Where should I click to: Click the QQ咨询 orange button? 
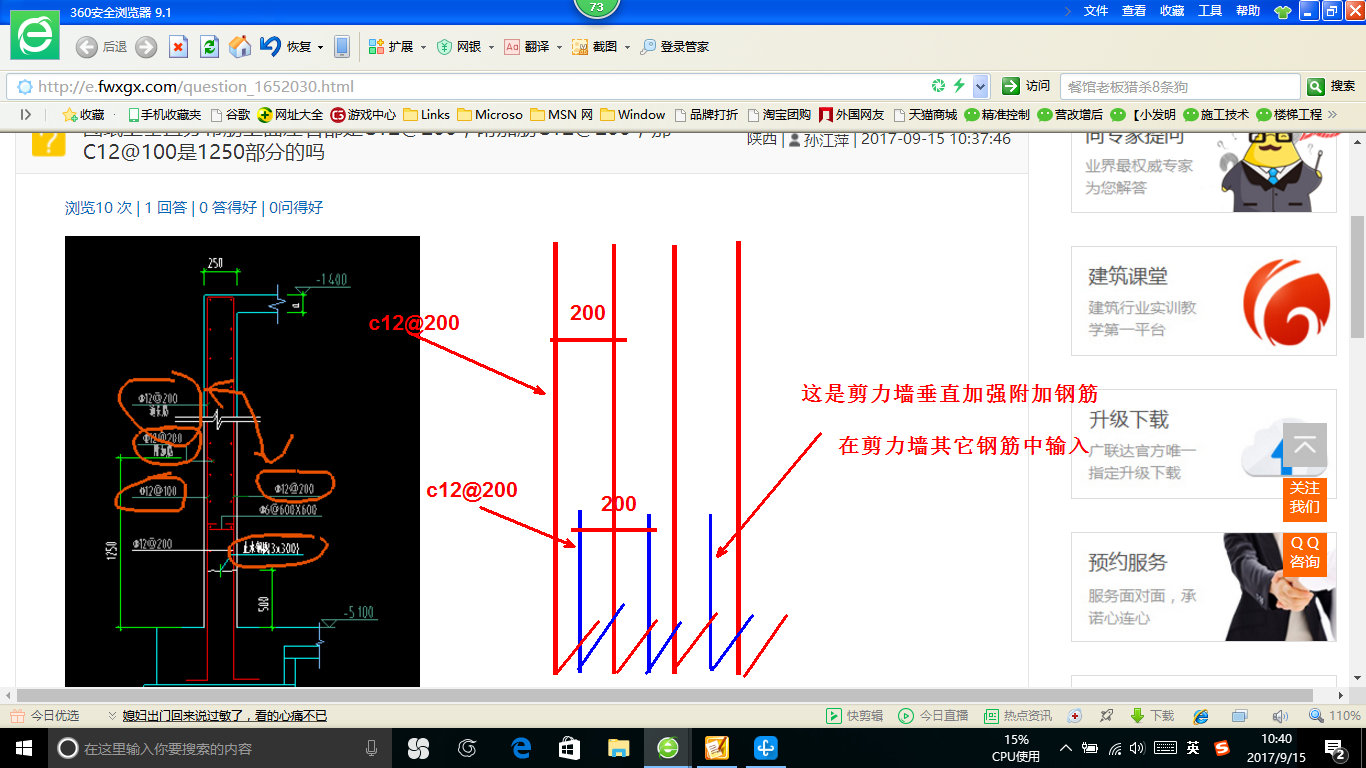(x=1304, y=553)
